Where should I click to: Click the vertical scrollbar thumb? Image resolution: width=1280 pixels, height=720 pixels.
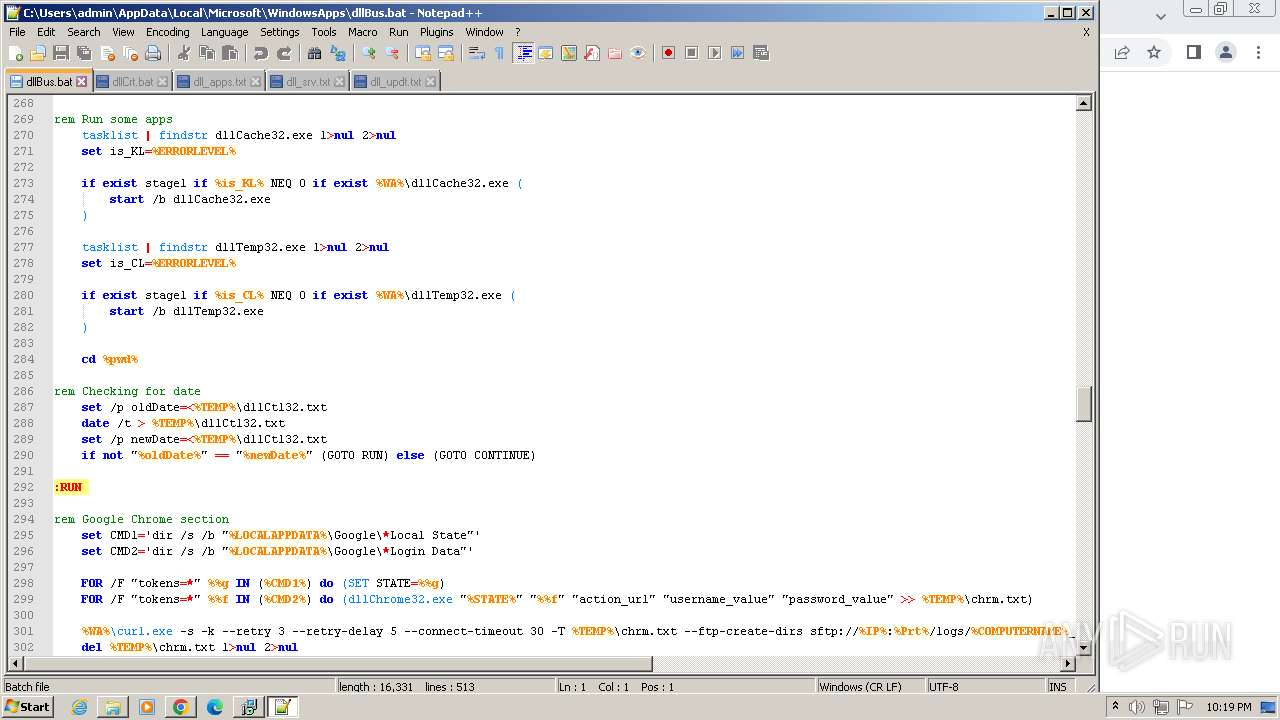point(1083,404)
